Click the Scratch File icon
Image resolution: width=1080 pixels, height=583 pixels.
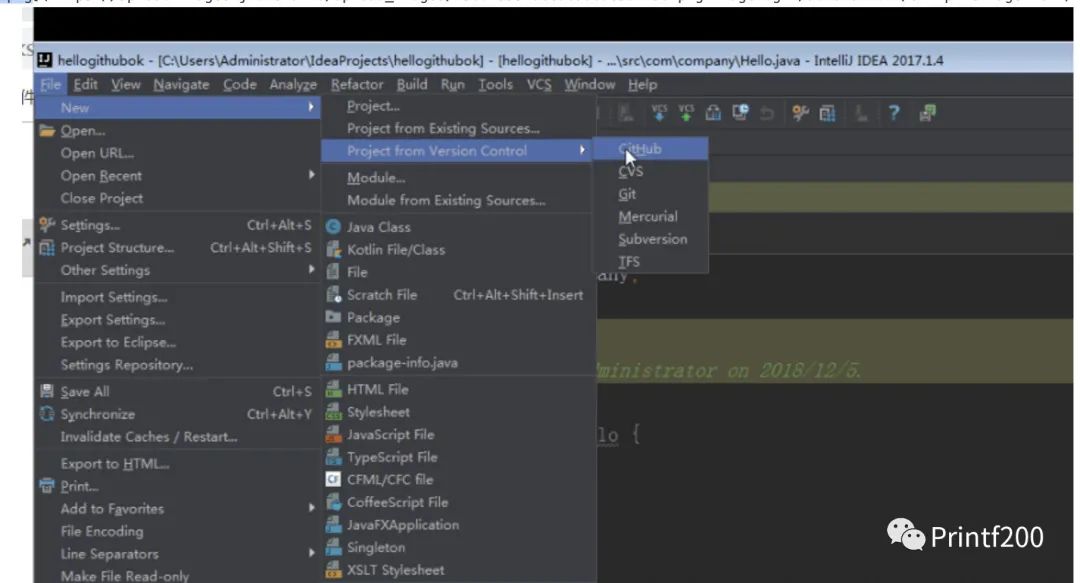point(333,295)
